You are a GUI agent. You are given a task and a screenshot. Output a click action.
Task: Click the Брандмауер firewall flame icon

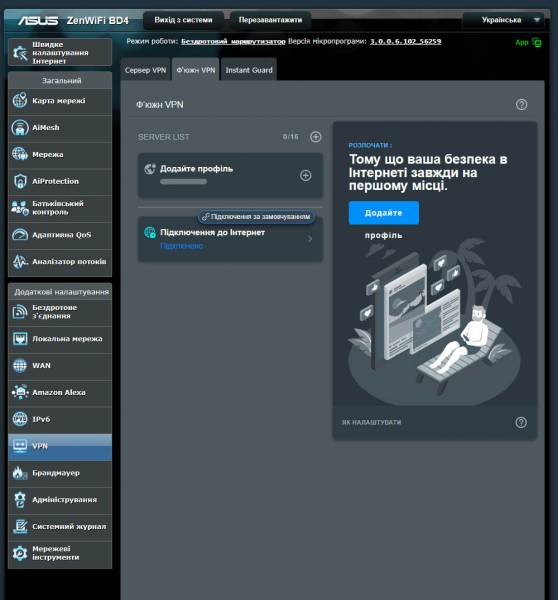(20, 473)
